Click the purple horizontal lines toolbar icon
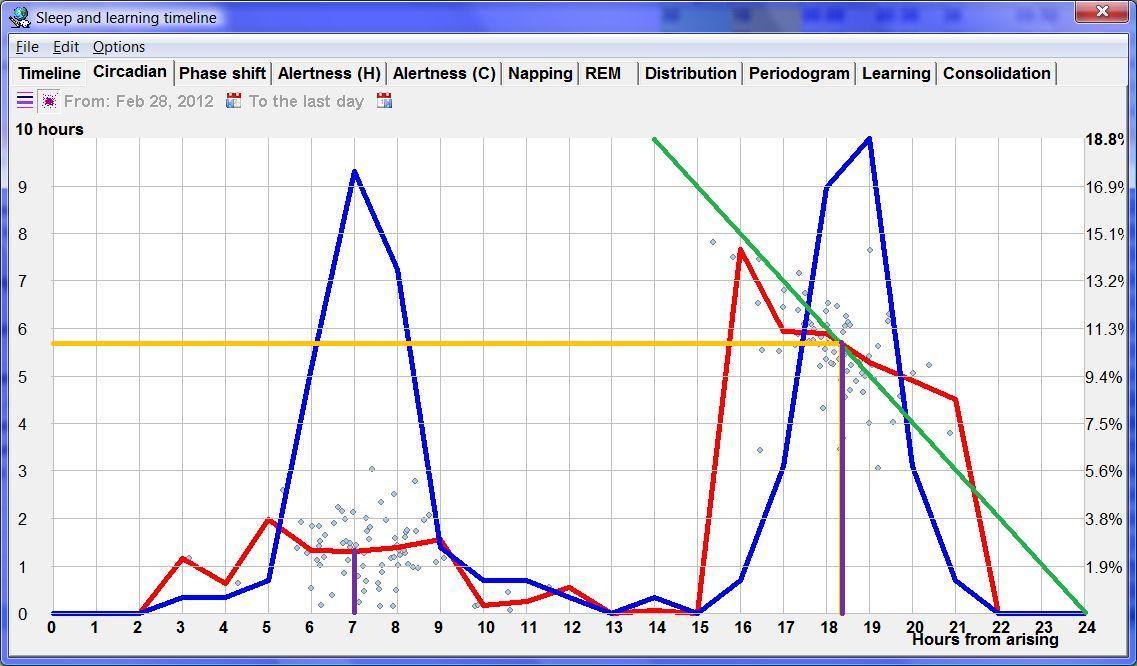This screenshot has width=1137, height=666. tap(25, 101)
